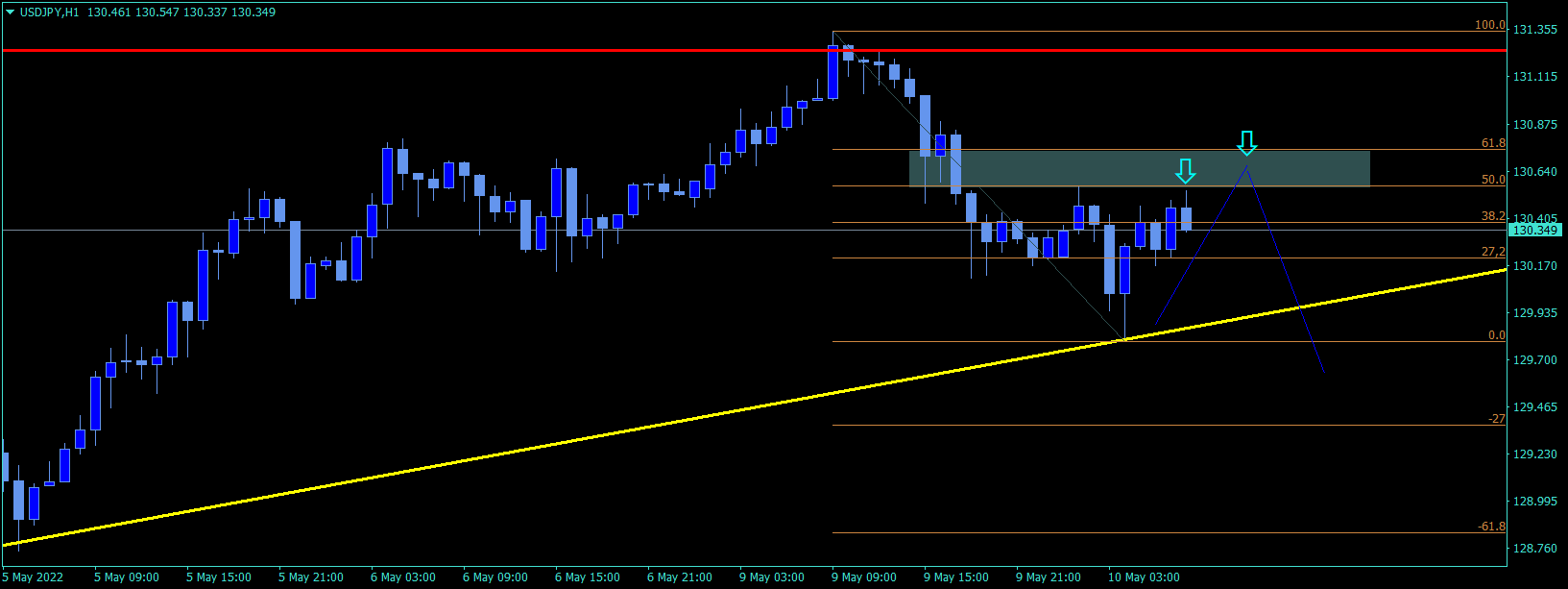Image resolution: width=1568 pixels, height=589 pixels.
Task: Select the Fibonacci 27.2 level label
Action: click(1493, 252)
